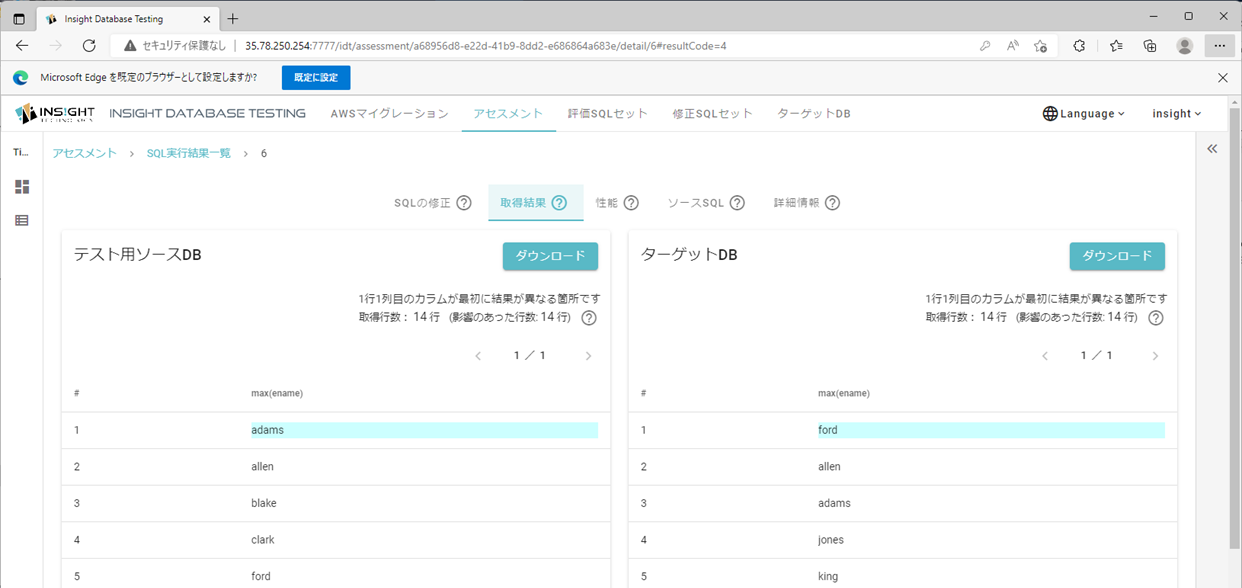Image resolution: width=1242 pixels, height=588 pixels.
Task: Click the not secure warning icon
Action: pos(130,46)
